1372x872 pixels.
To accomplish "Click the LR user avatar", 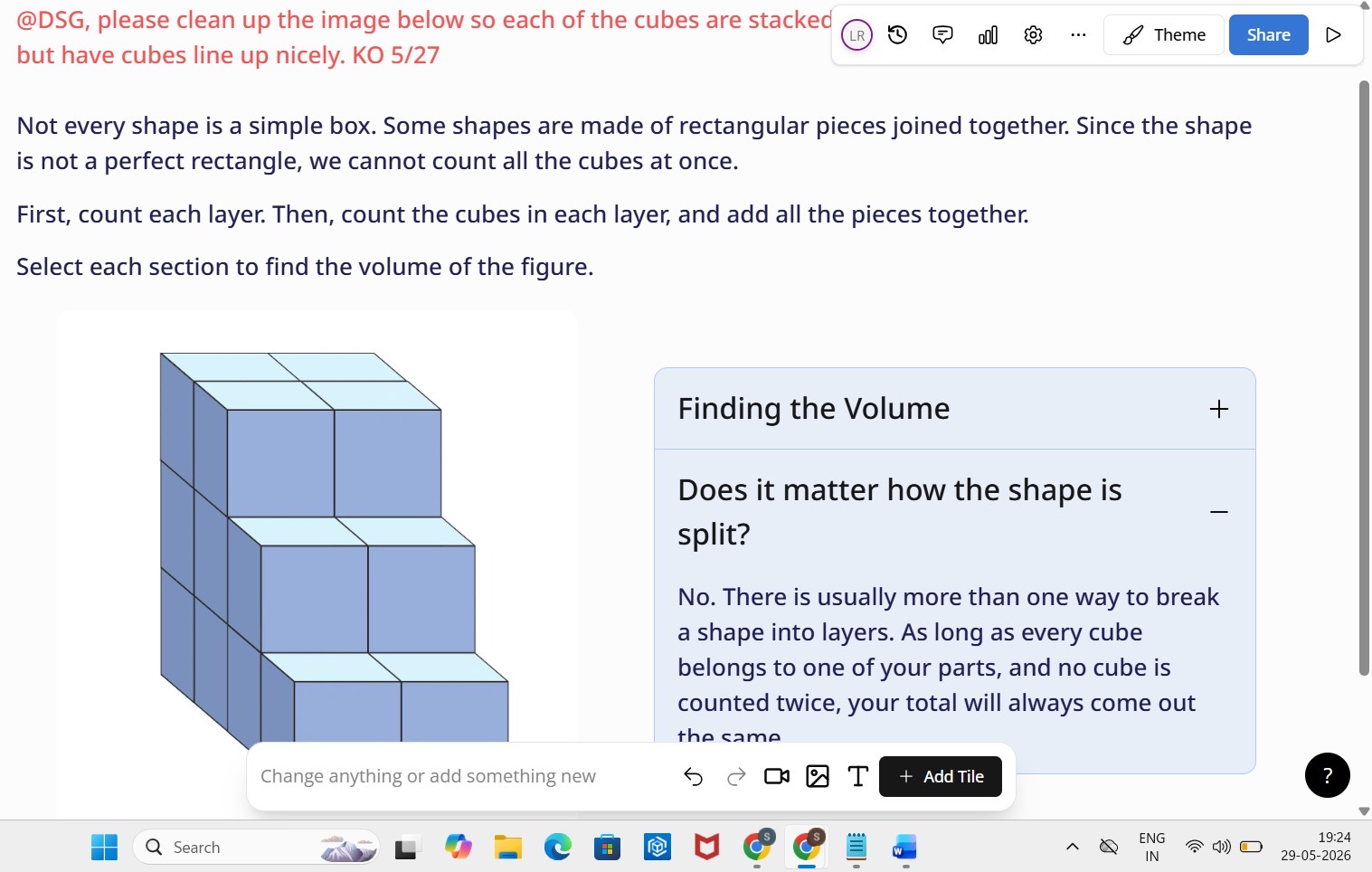I will click(856, 35).
